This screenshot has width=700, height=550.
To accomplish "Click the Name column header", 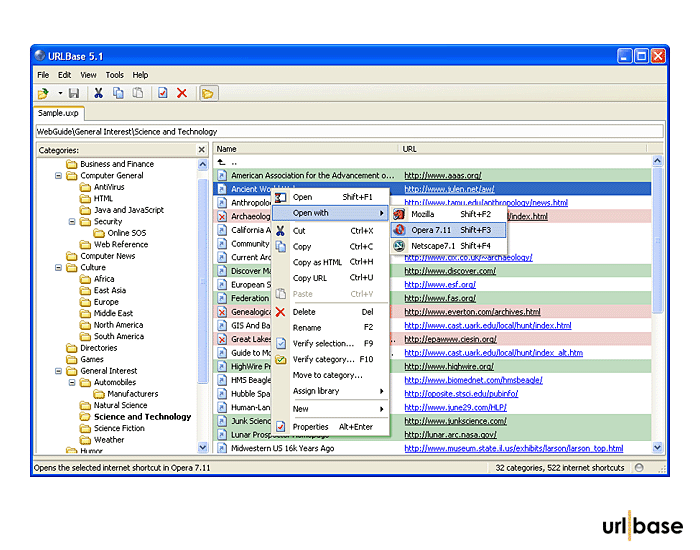I will pos(305,149).
